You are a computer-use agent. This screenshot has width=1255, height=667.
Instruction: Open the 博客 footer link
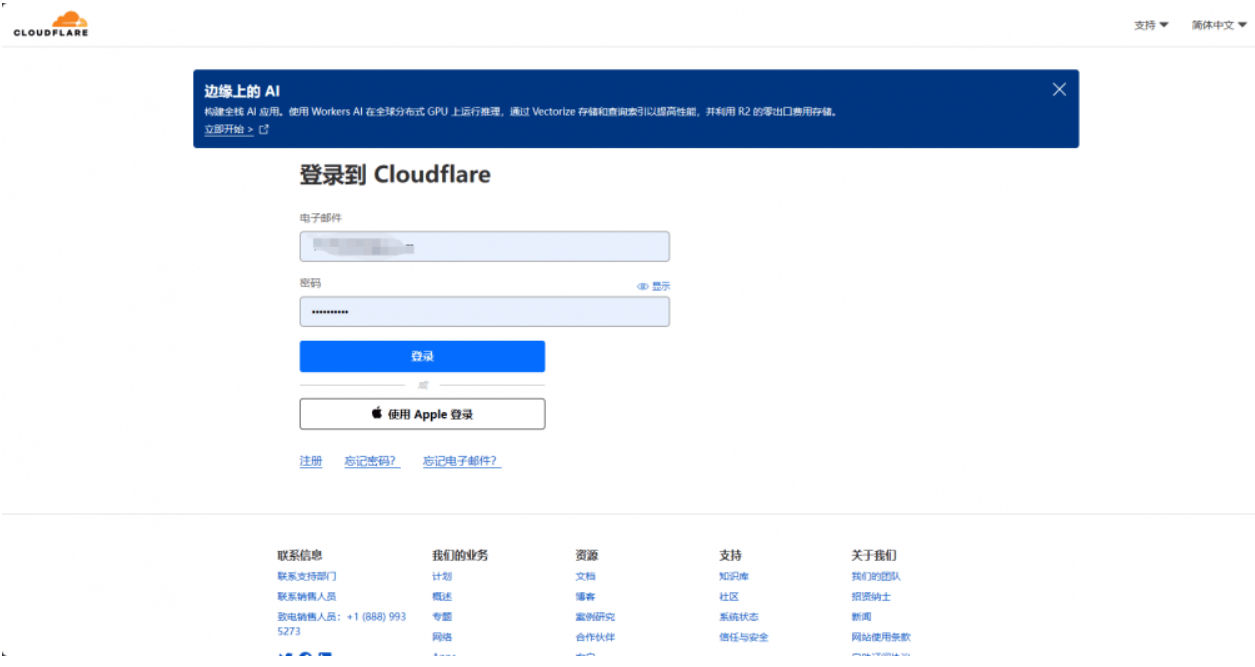tap(585, 596)
